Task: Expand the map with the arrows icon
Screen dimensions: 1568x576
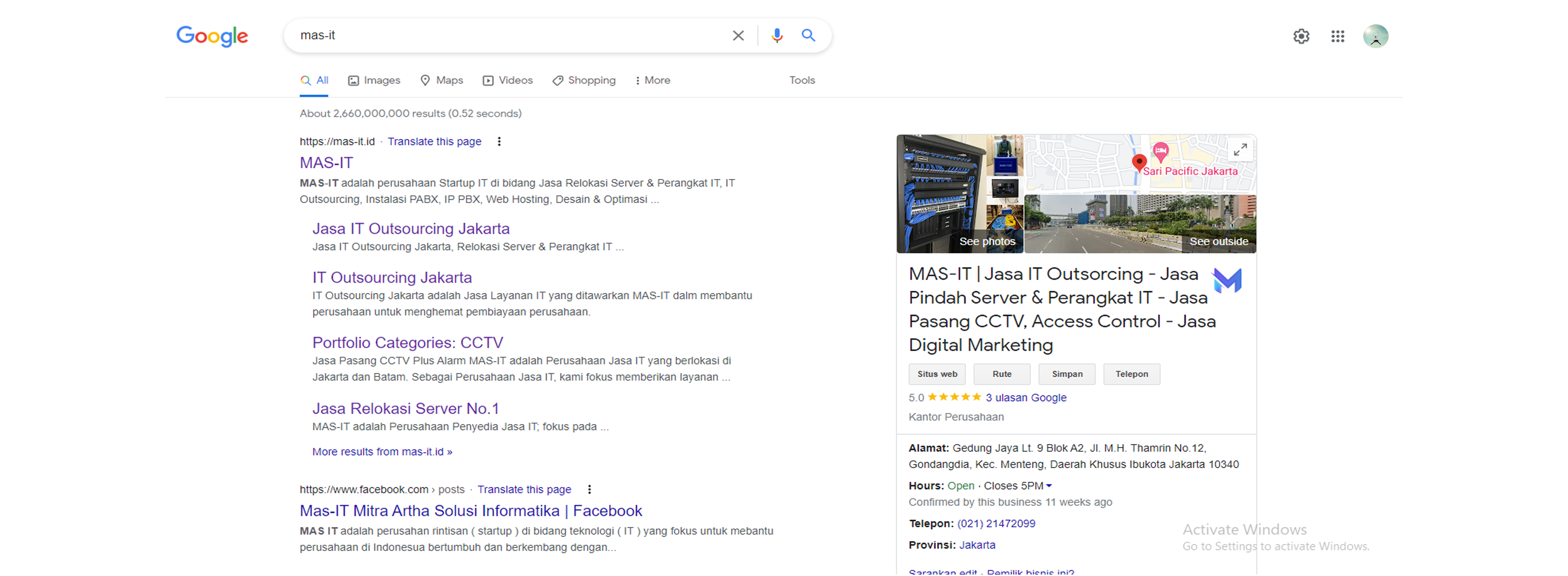Action: [1241, 150]
